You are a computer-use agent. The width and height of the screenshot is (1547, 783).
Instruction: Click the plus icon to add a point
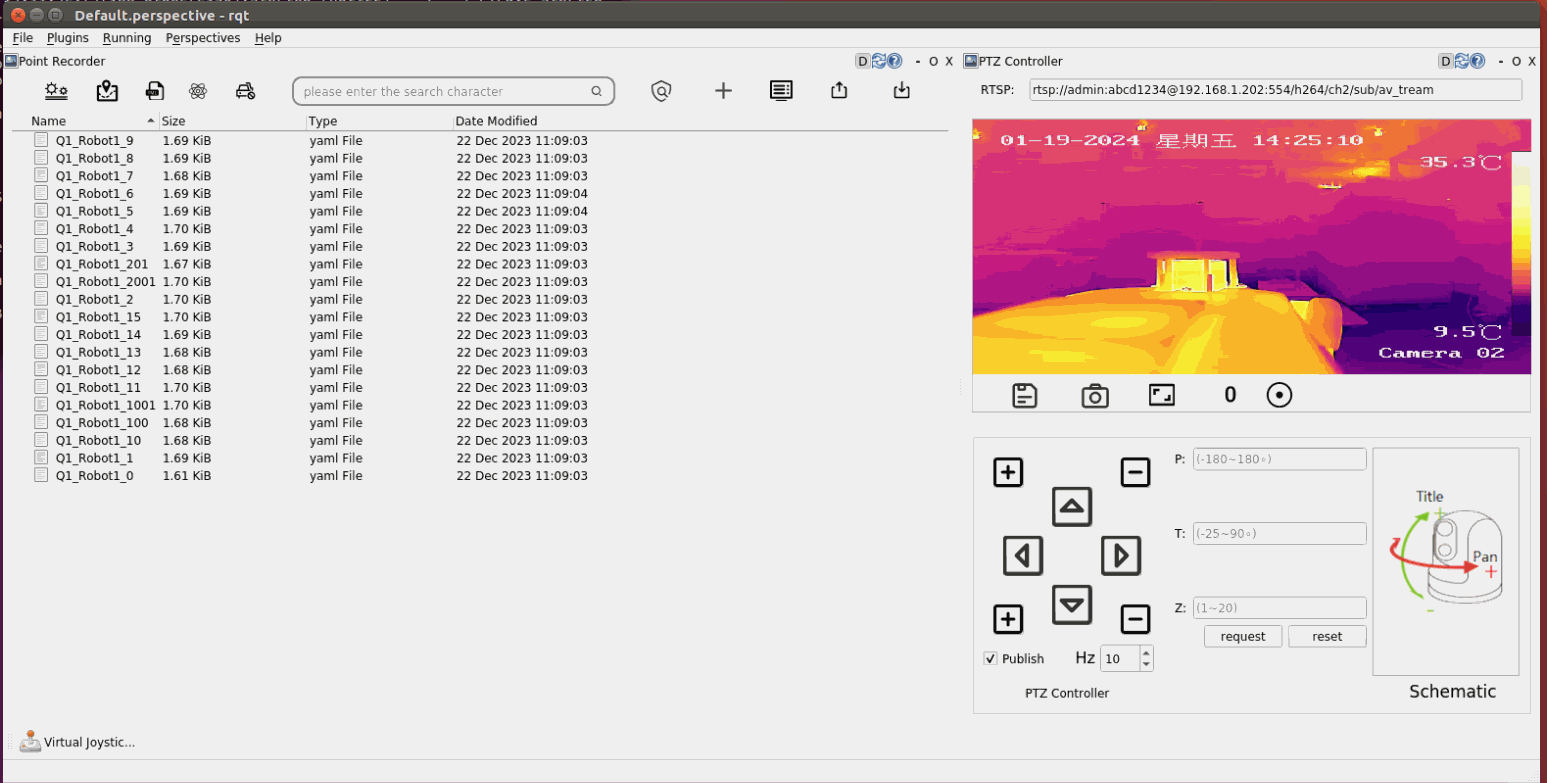(x=723, y=91)
